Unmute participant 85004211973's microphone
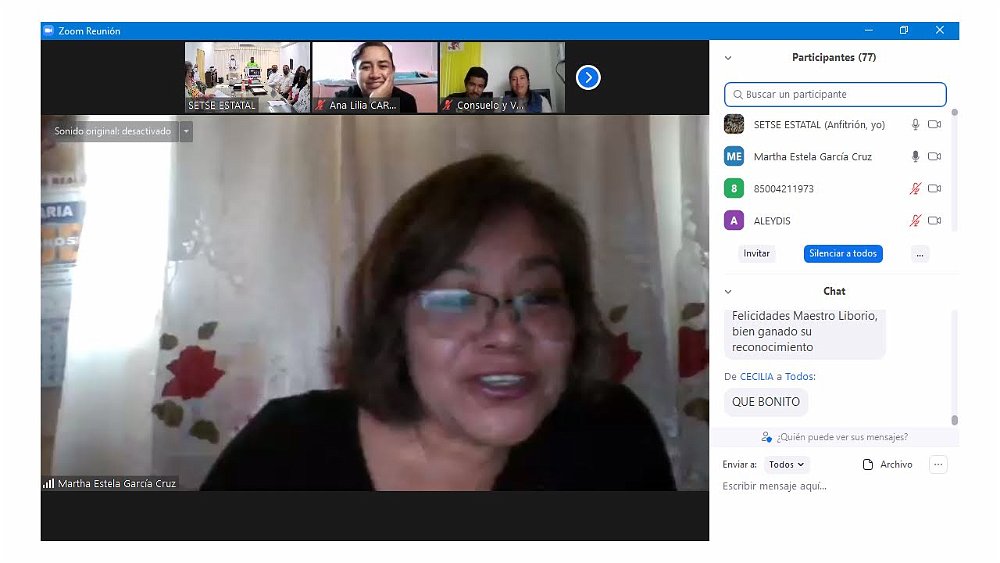Image resolution: width=1000 pixels, height=563 pixels. click(x=914, y=189)
